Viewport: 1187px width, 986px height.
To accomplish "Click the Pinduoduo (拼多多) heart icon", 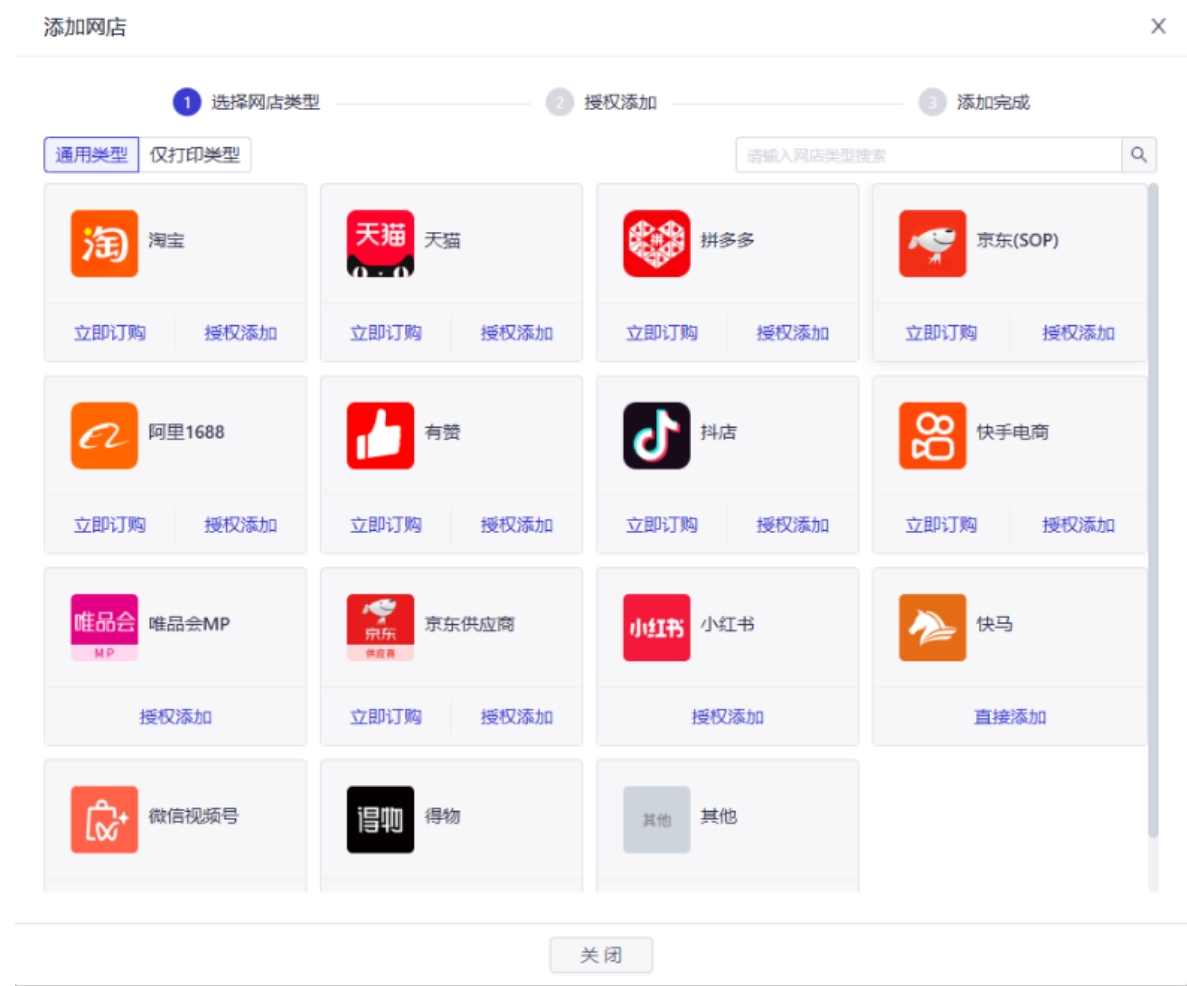I will (x=656, y=243).
